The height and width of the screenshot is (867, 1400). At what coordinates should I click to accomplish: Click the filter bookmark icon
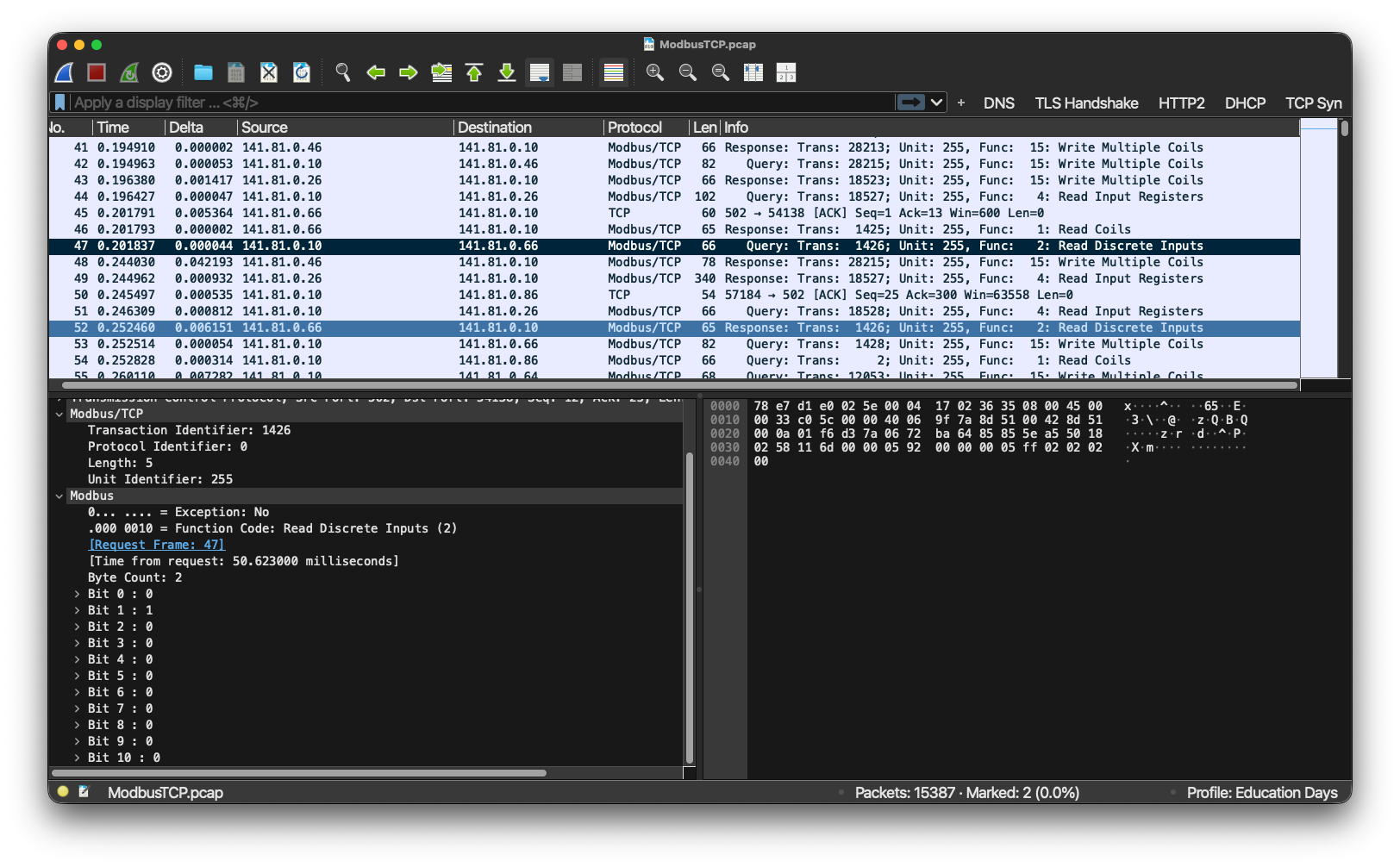pos(59,103)
